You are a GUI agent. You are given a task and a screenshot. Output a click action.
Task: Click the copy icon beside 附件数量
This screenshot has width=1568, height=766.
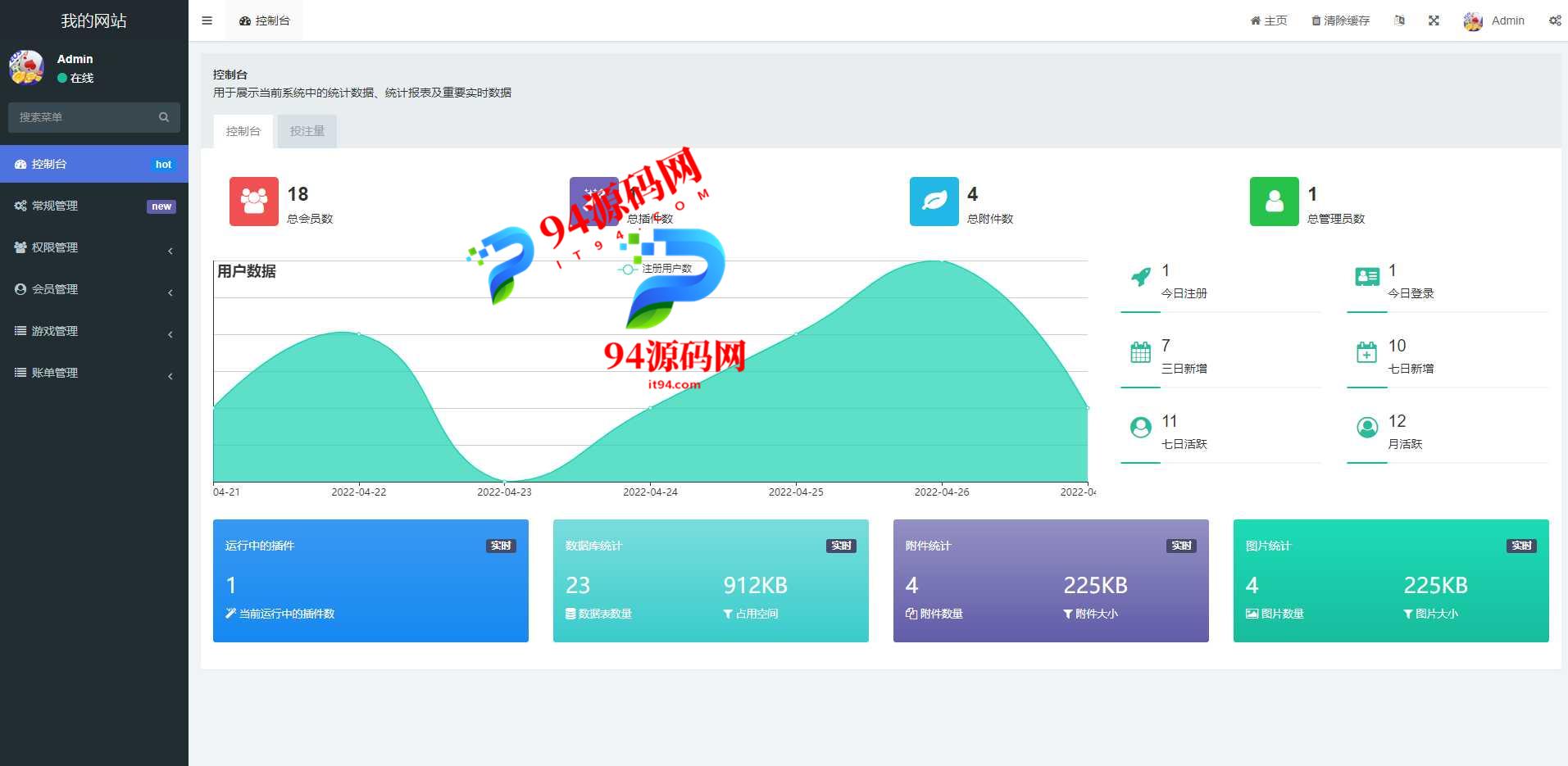tap(911, 614)
